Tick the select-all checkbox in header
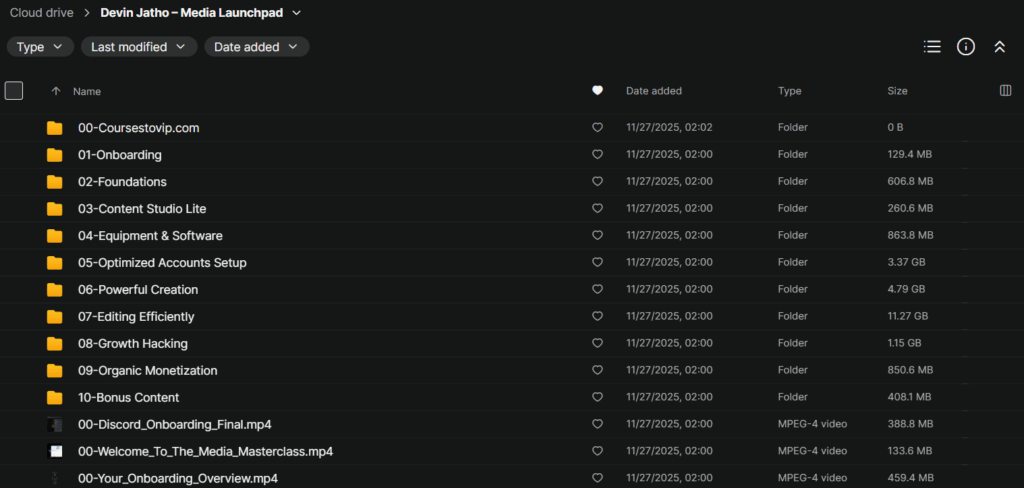Image resolution: width=1024 pixels, height=488 pixels. (14, 91)
